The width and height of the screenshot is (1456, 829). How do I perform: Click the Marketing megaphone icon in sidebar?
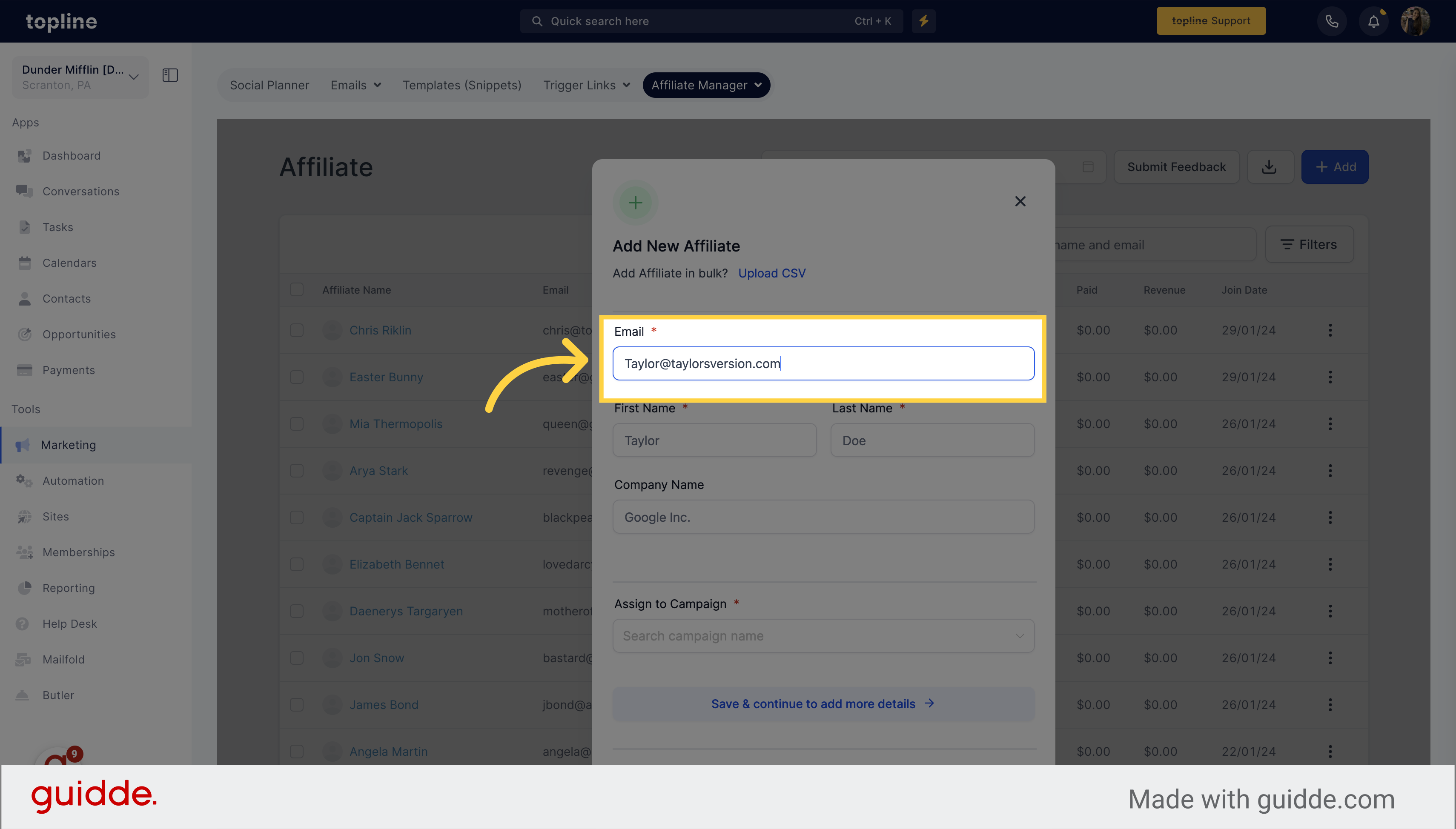(x=24, y=444)
